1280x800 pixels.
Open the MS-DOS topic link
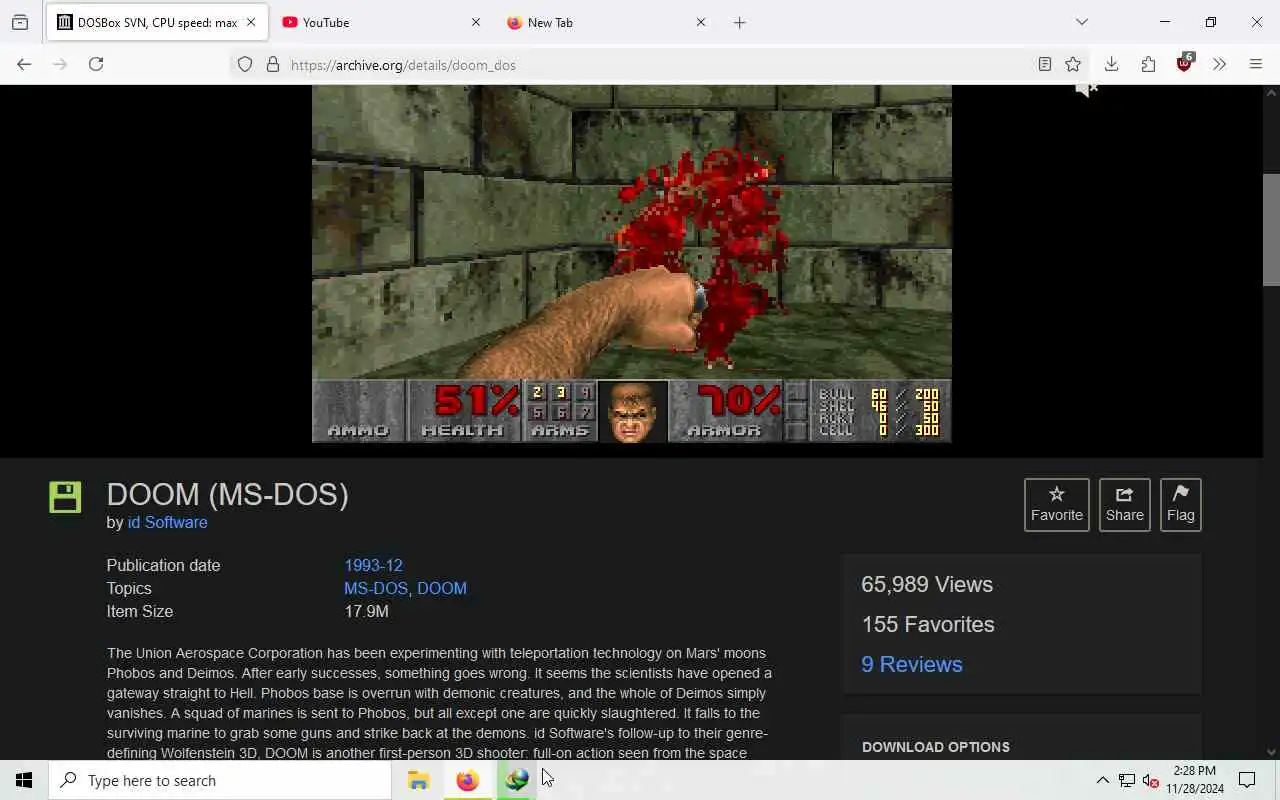[x=376, y=588]
